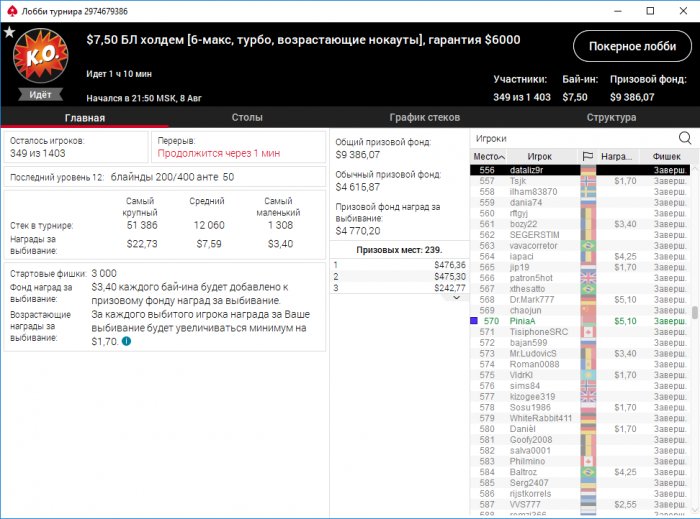The width and height of the screenshot is (700, 519).
Task: Click first place prize $476,36
Action: (450, 265)
